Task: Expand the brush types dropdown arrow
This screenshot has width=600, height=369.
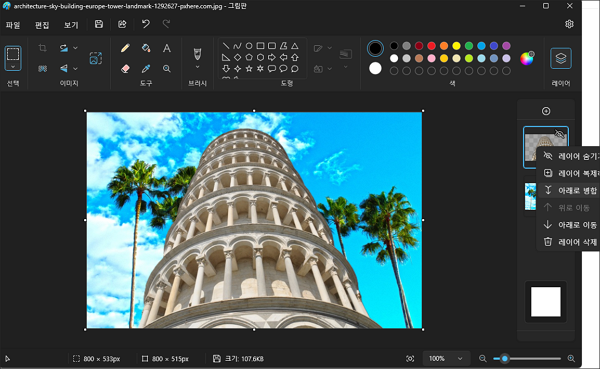Action: pos(197,67)
